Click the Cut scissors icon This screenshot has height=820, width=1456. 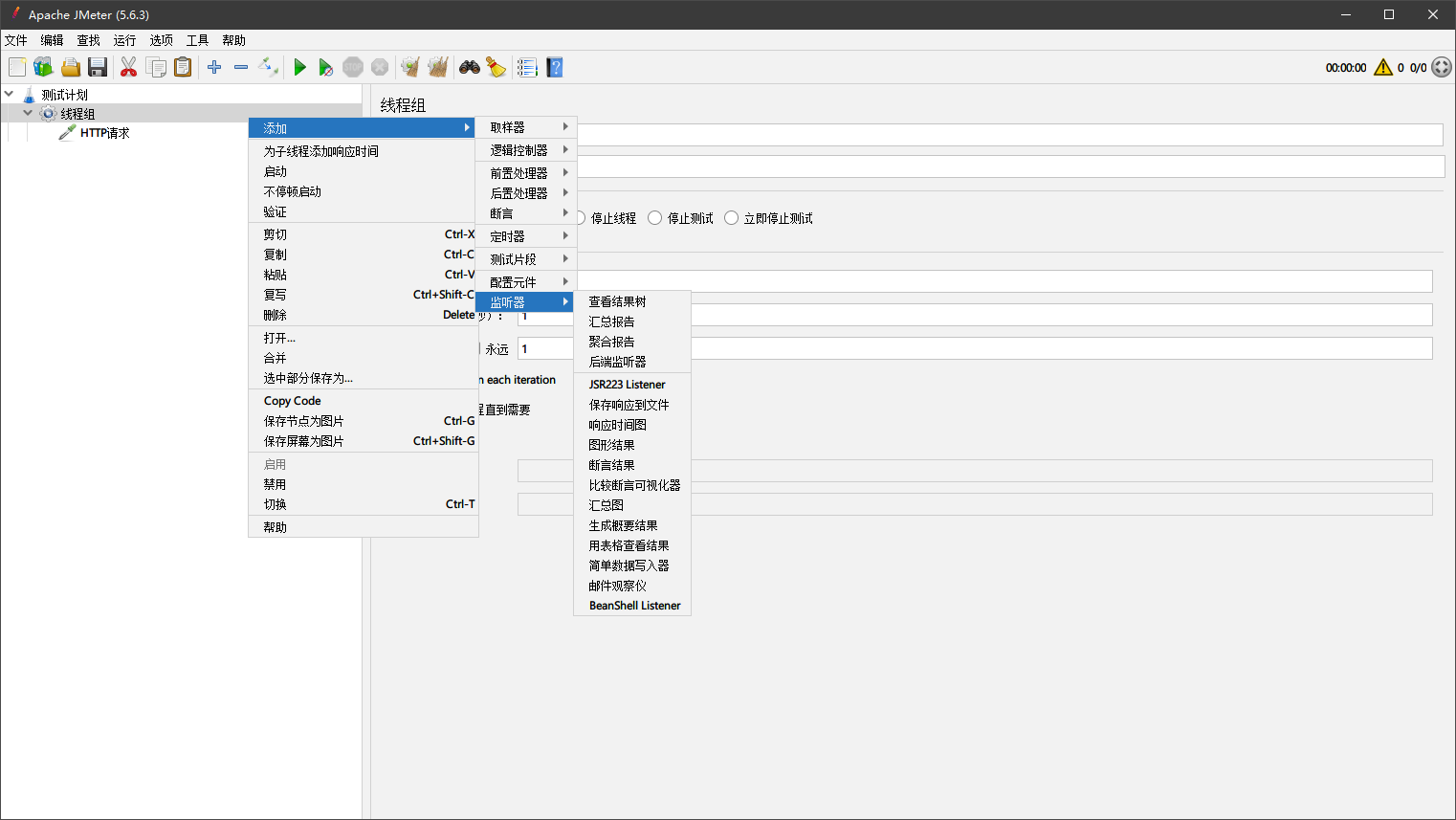[128, 67]
